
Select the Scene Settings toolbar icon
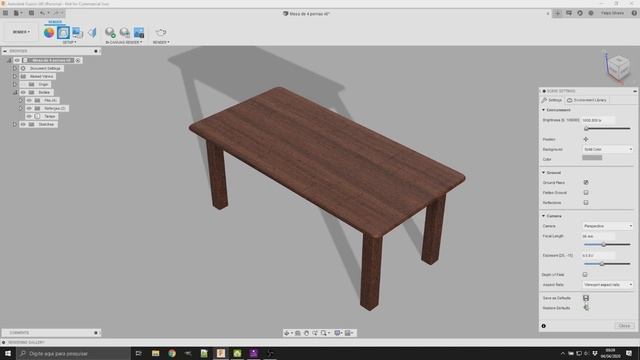tap(63, 32)
